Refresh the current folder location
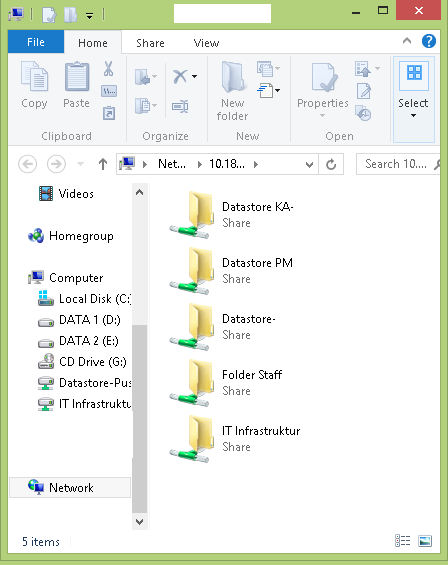Screen dimensions: 448x565 (331, 164)
